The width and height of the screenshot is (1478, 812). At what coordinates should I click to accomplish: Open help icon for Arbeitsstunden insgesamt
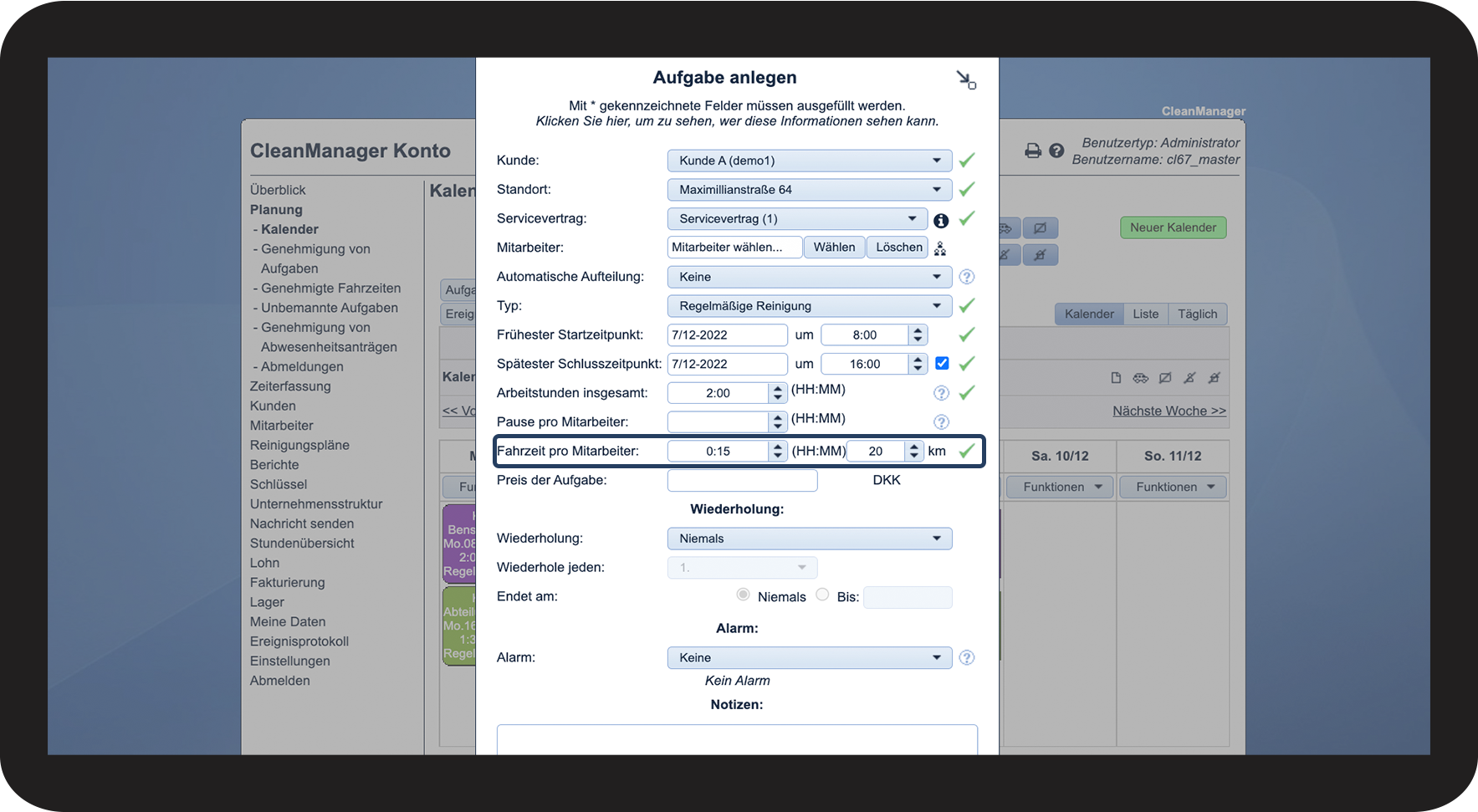941,393
